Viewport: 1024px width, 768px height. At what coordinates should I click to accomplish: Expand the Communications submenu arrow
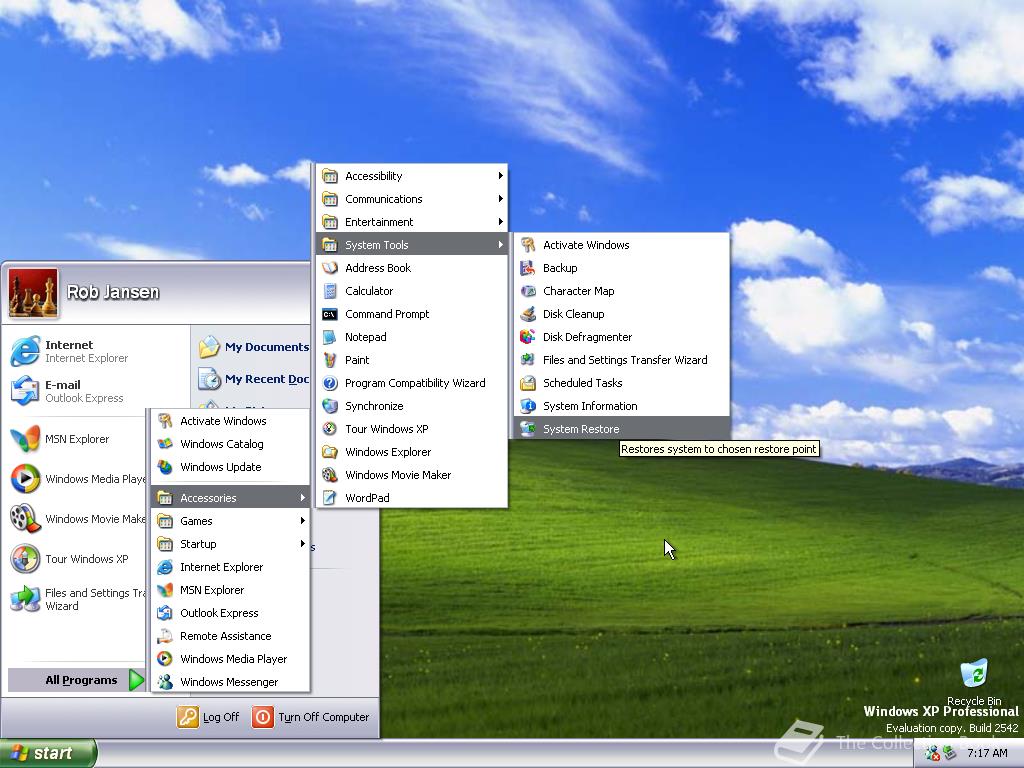(x=500, y=199)
